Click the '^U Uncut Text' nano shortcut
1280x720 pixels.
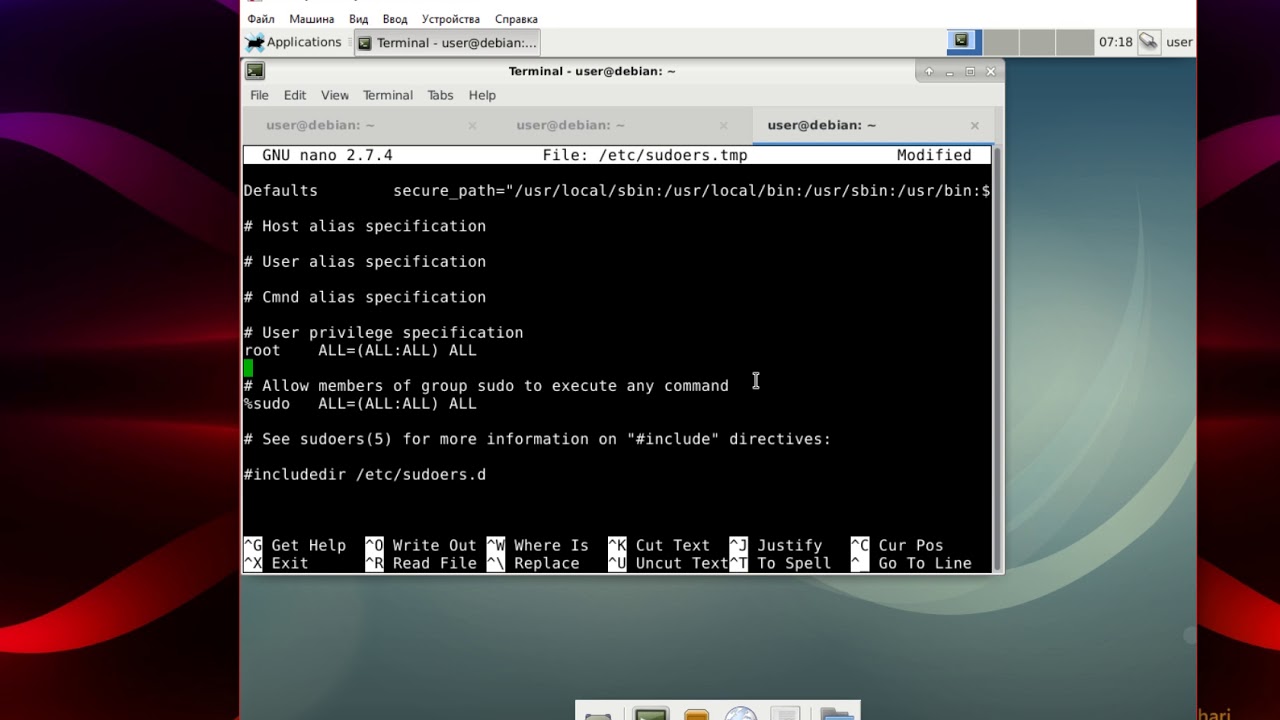(668, 563)
